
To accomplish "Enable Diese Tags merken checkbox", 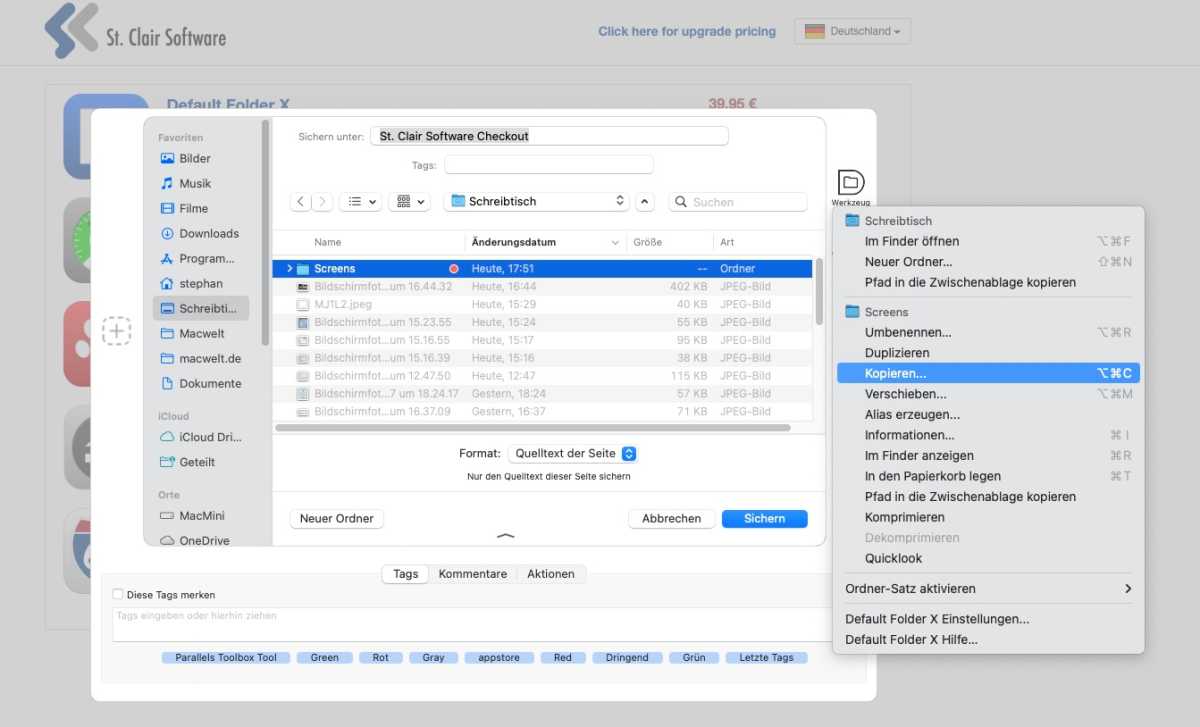I will tap(118, 594).
